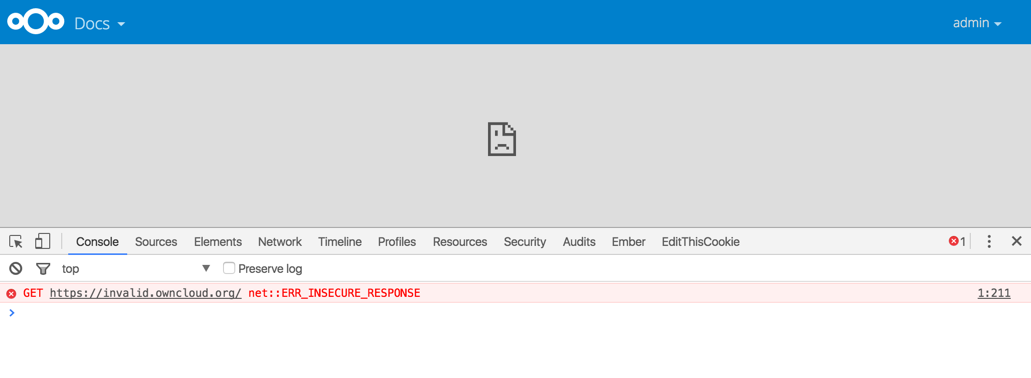Switch to the Console tab

click(x=97, y=242)
